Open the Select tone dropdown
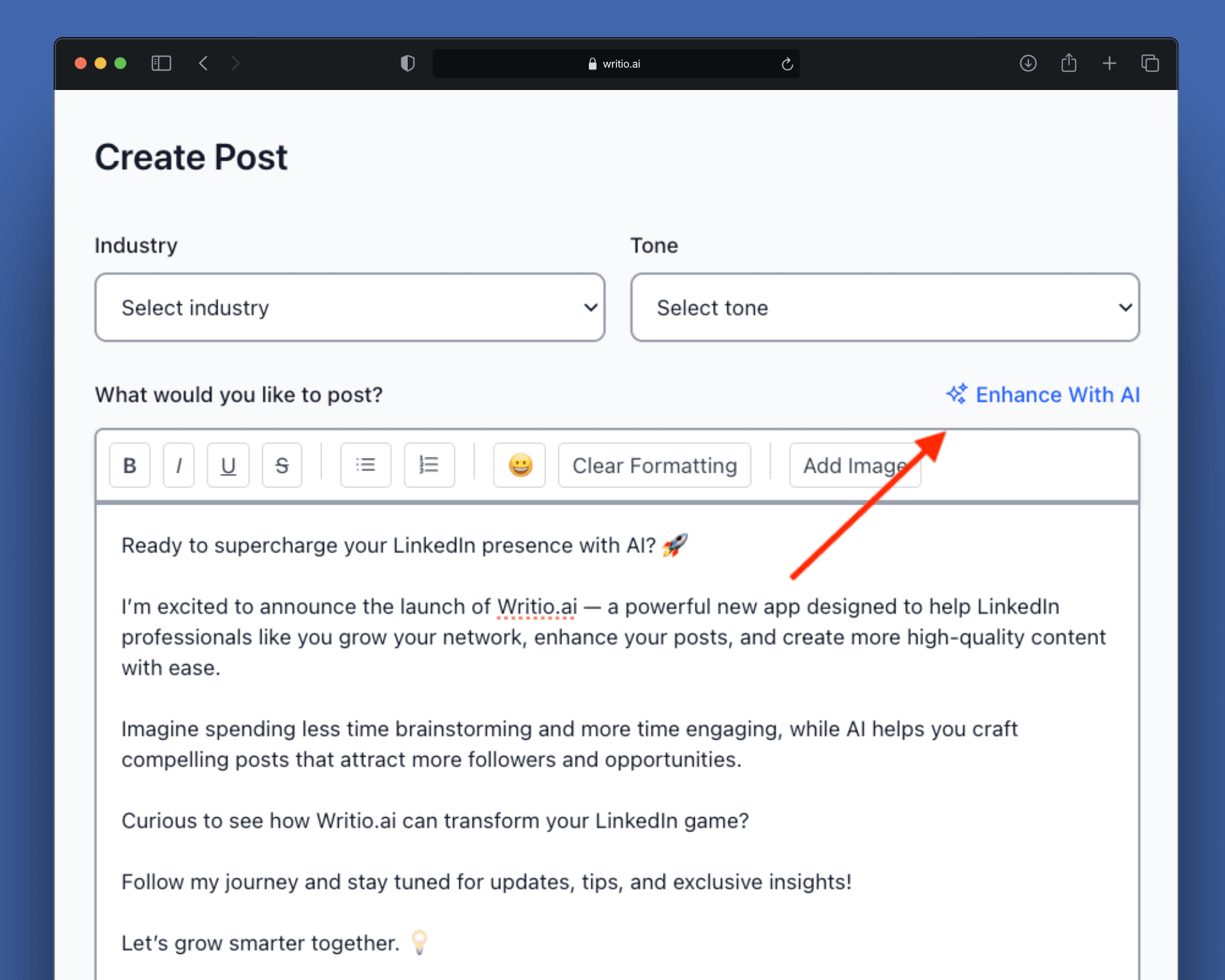1225x980 pixels. click(x=885, y=308)
